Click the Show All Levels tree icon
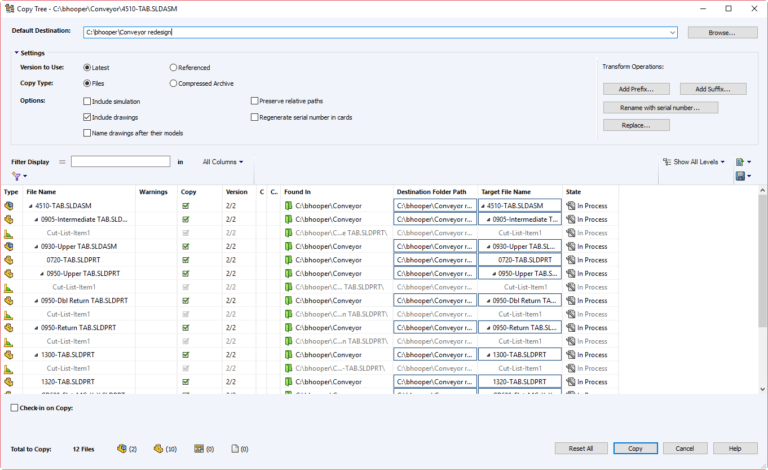This screenshot has height=470, width=768. pyautogui.click(x=667, y=162)
